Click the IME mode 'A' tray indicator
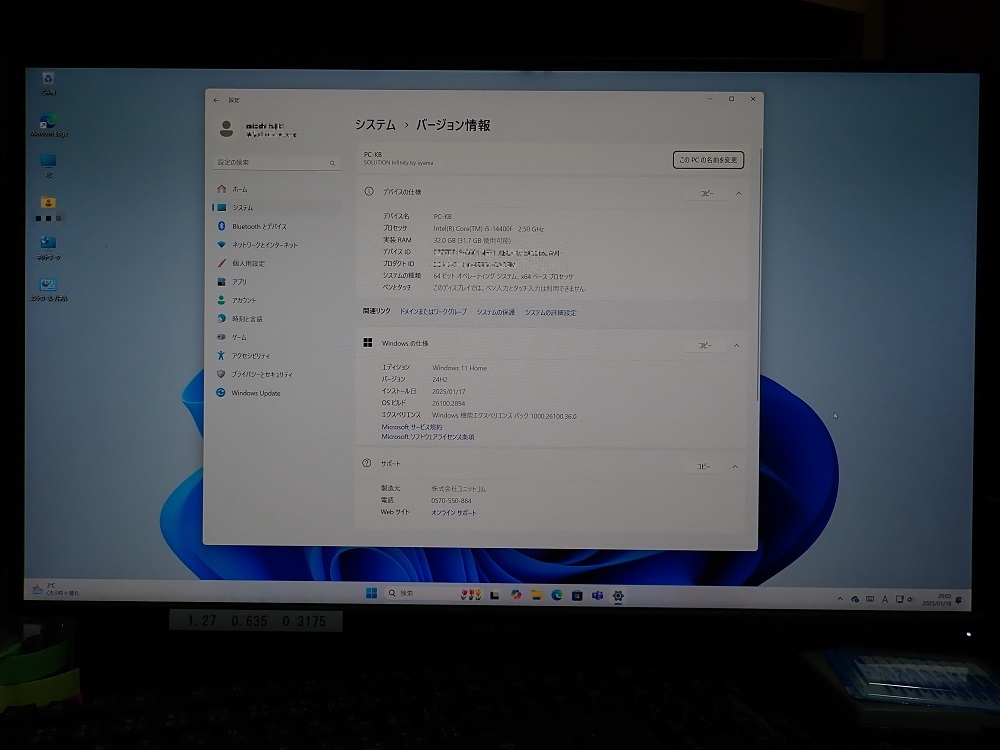 coord(885,599)
